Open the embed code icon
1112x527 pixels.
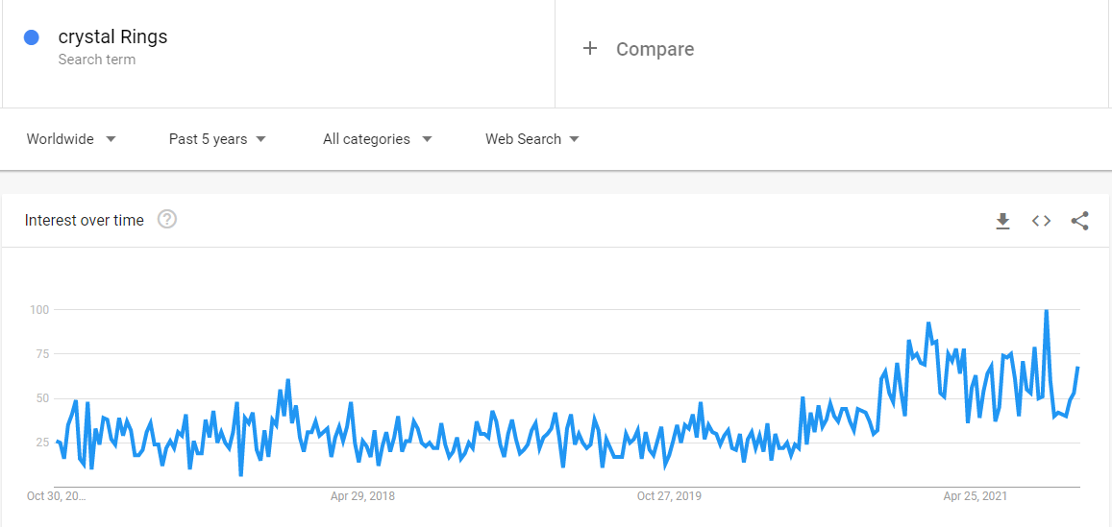click(1041, 221)
